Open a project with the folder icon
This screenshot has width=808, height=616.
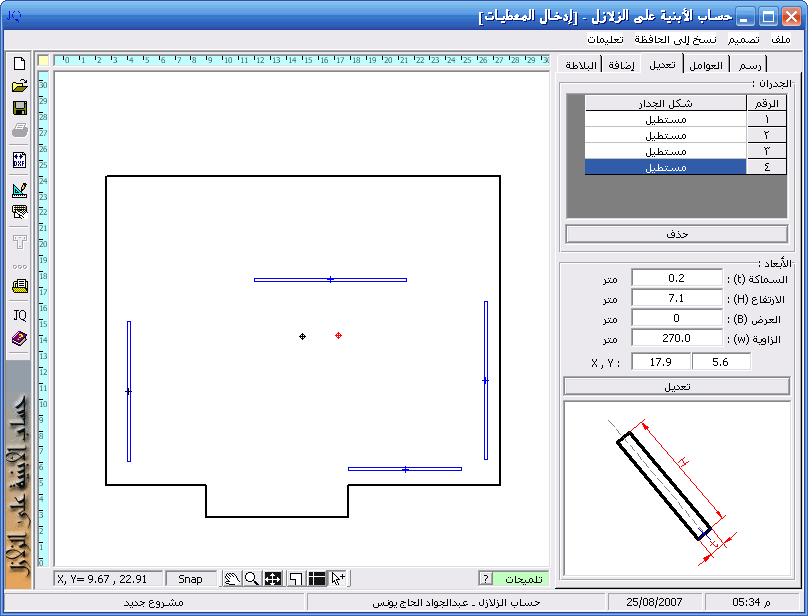click(19, 86)
